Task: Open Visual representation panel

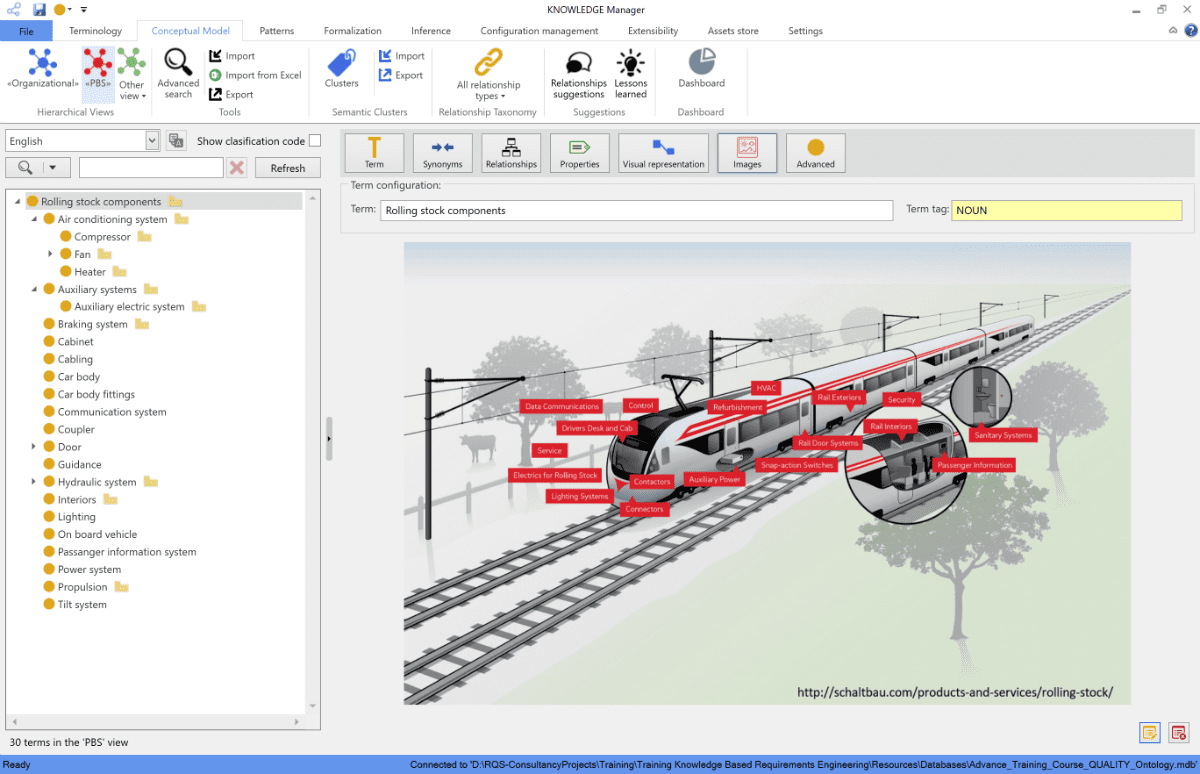Action: pyautogui.click(x=663, y=153)
